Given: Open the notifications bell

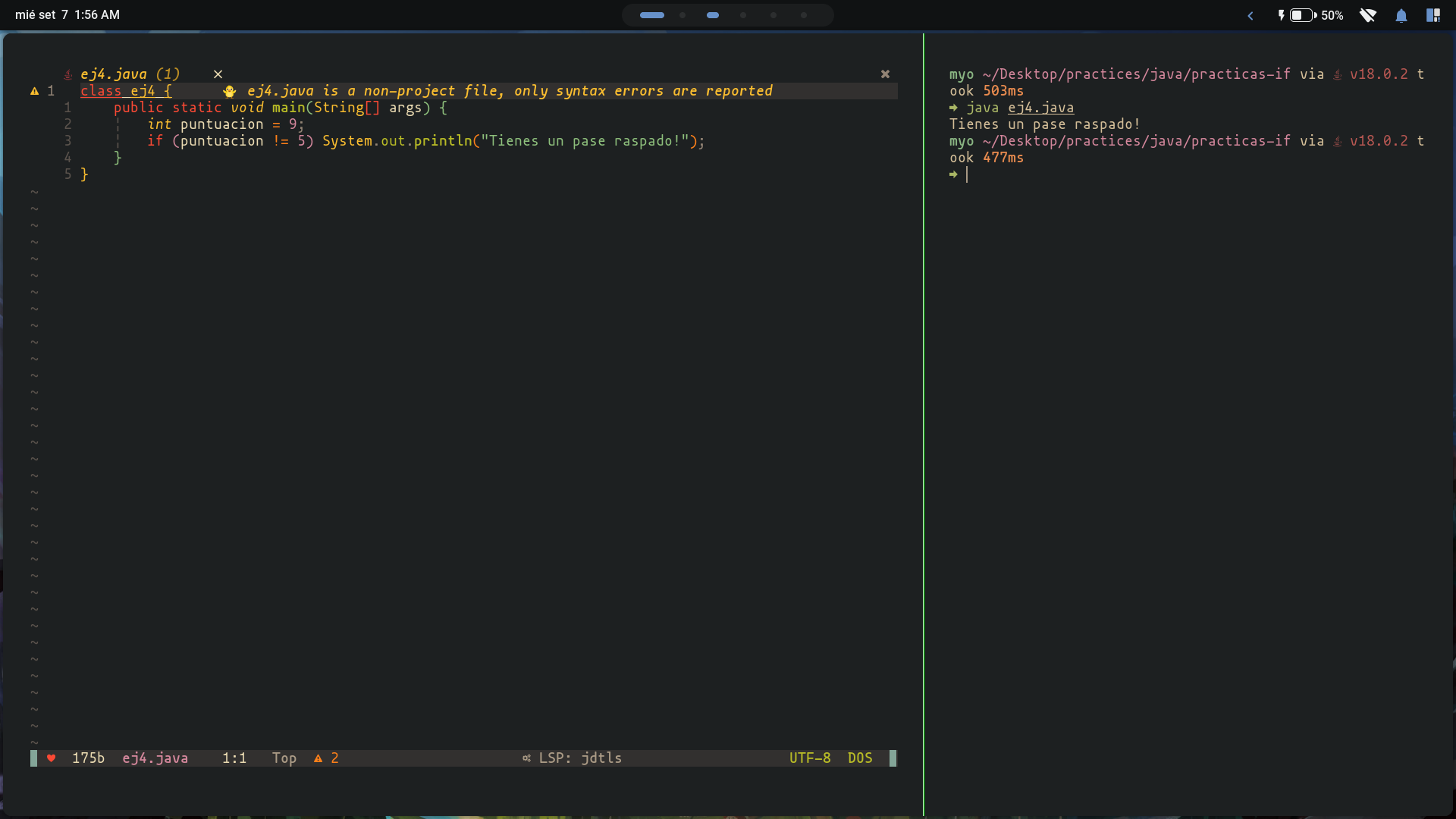Looking at the screenshot, I should [x=1401, y=15].
